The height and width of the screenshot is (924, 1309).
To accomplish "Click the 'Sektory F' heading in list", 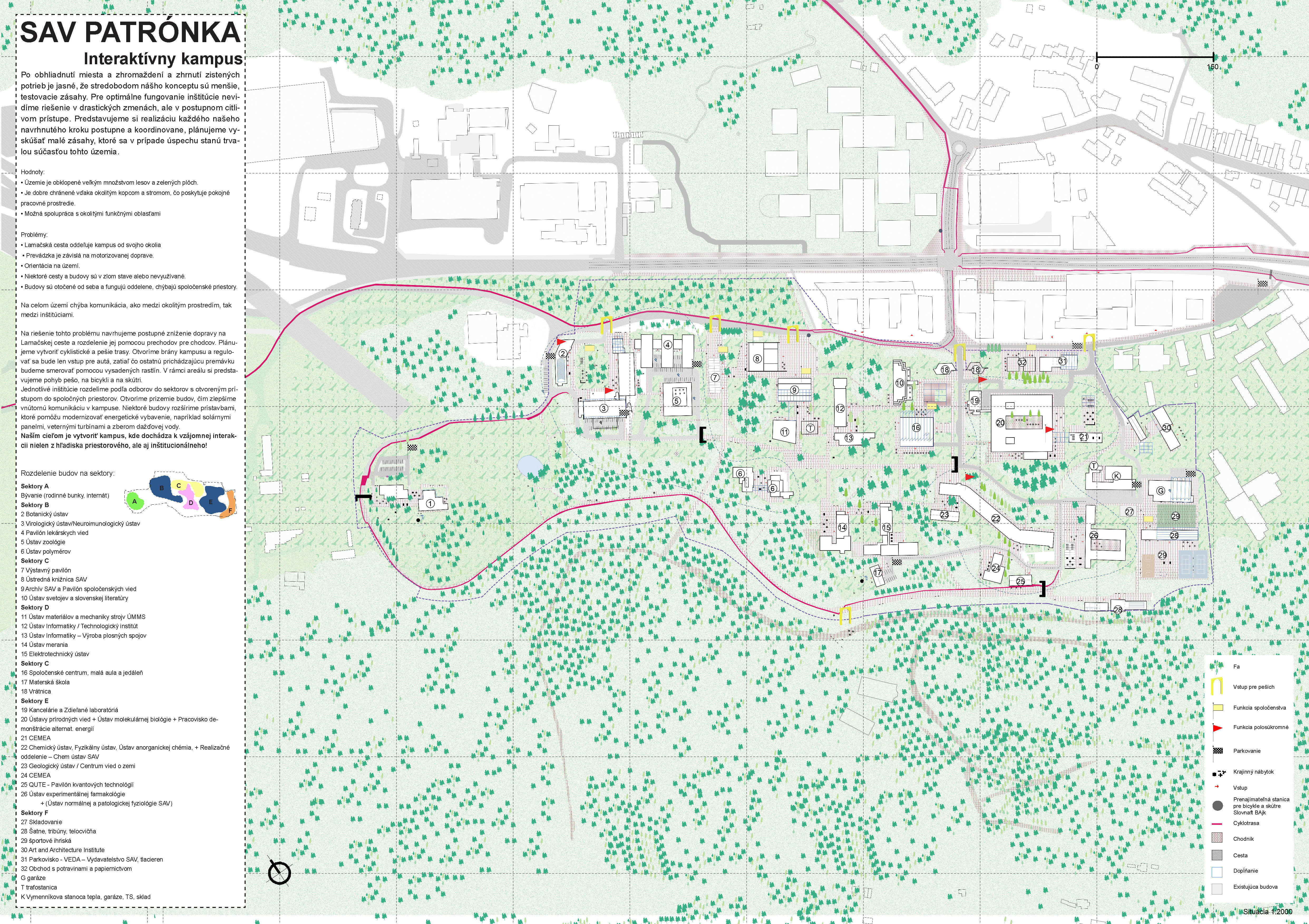I will (x=34, y=813).
